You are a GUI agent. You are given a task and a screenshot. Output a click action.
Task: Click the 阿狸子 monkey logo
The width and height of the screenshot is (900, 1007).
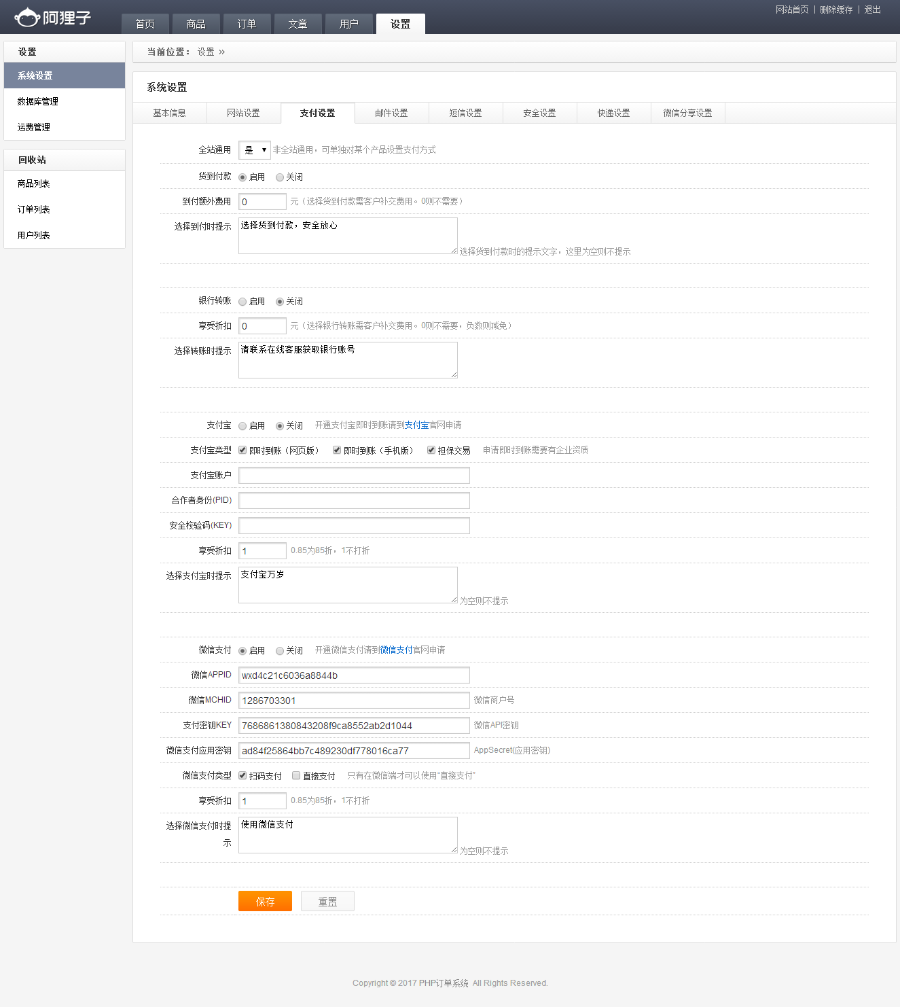(52, 17)
